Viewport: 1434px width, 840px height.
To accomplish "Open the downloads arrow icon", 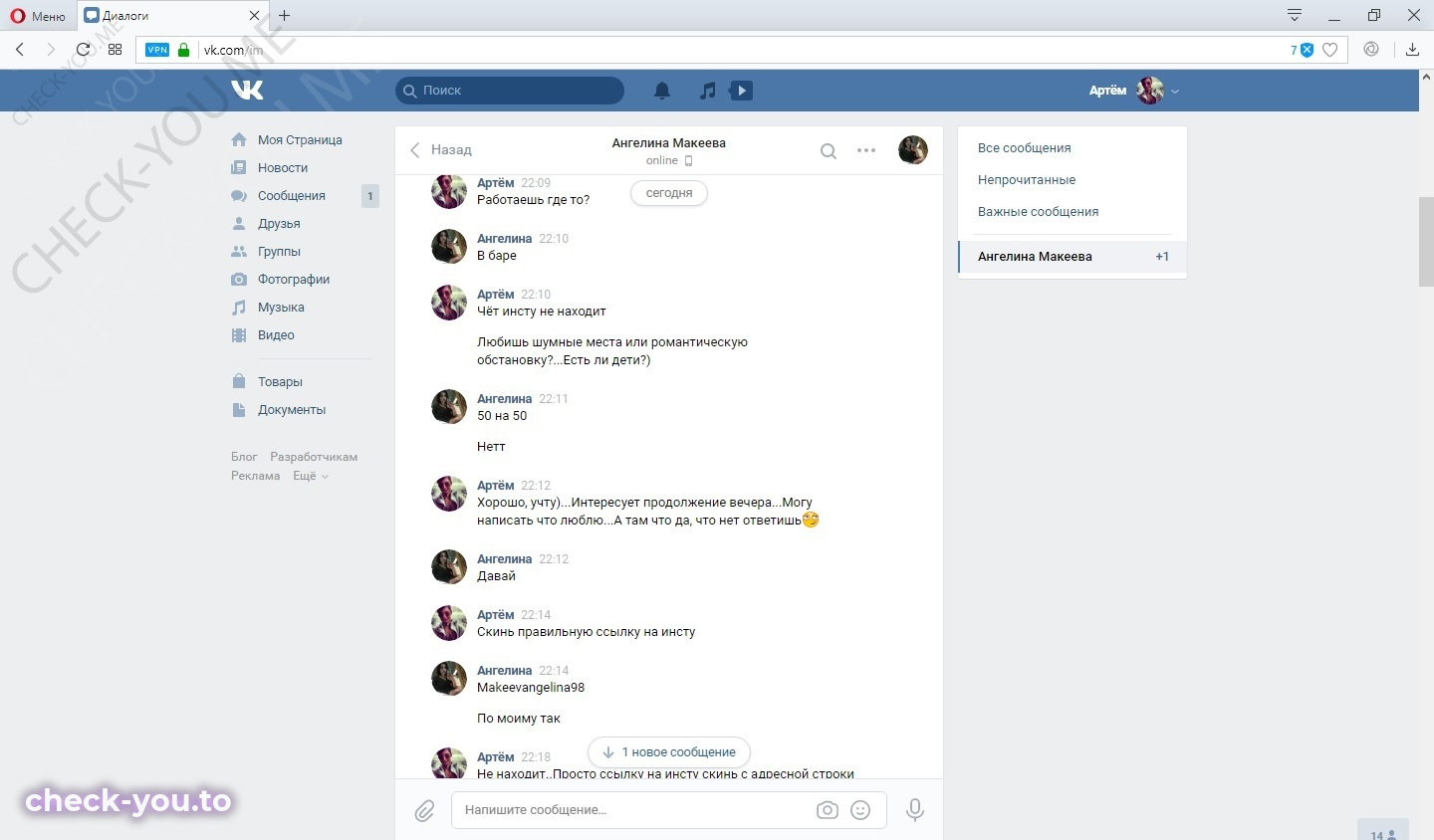I will (x=1412, y=49).
